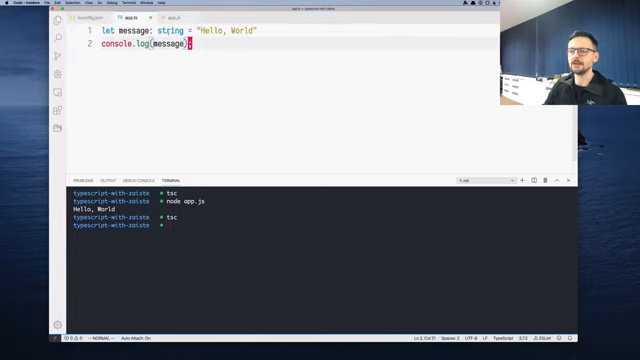The width and height of the screenshot is (640, 360).
Task: Click the Ln 2, Col 21 cursor position indicator
Action: tap(424, 338)
